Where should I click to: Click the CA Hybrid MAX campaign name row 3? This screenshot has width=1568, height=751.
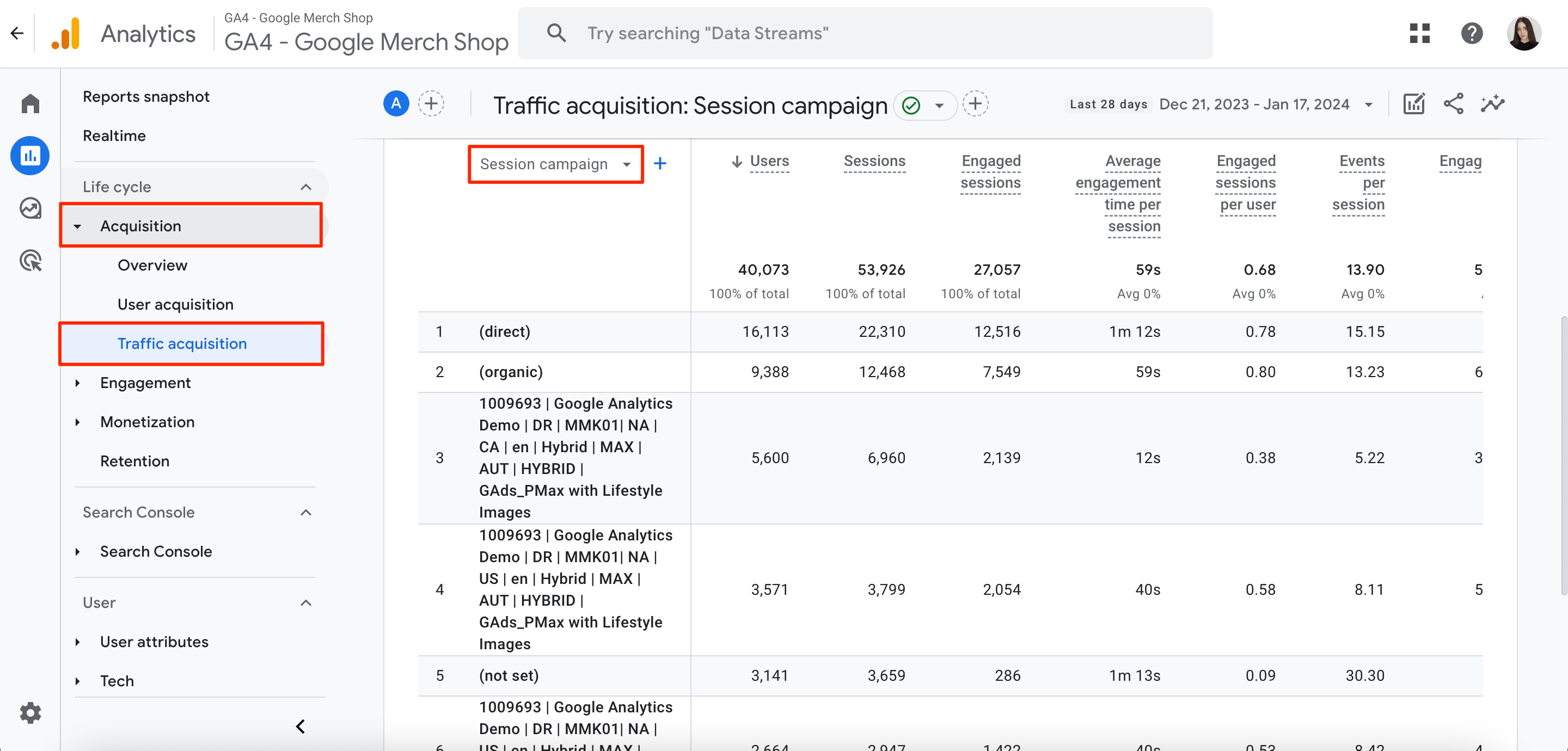575,458
